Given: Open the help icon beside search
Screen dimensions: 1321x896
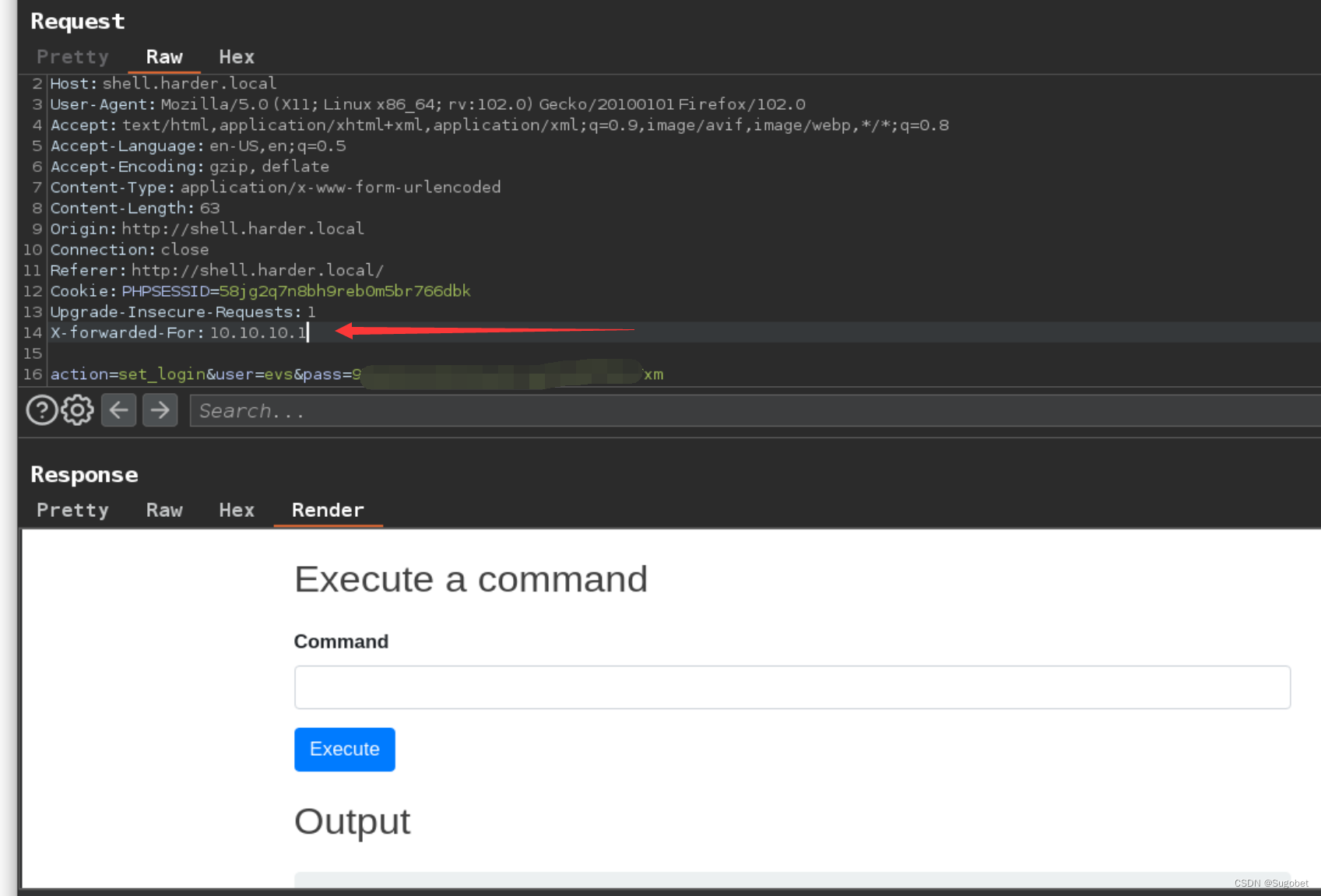Looking at the screenshot, I should tap(42, 410).
